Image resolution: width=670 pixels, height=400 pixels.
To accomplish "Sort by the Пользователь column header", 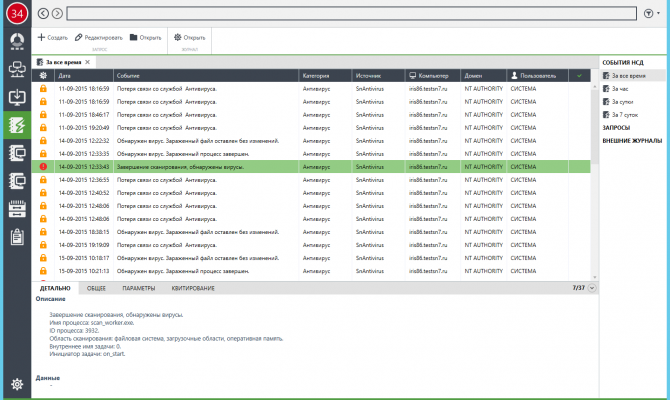I will click(538, 76).
